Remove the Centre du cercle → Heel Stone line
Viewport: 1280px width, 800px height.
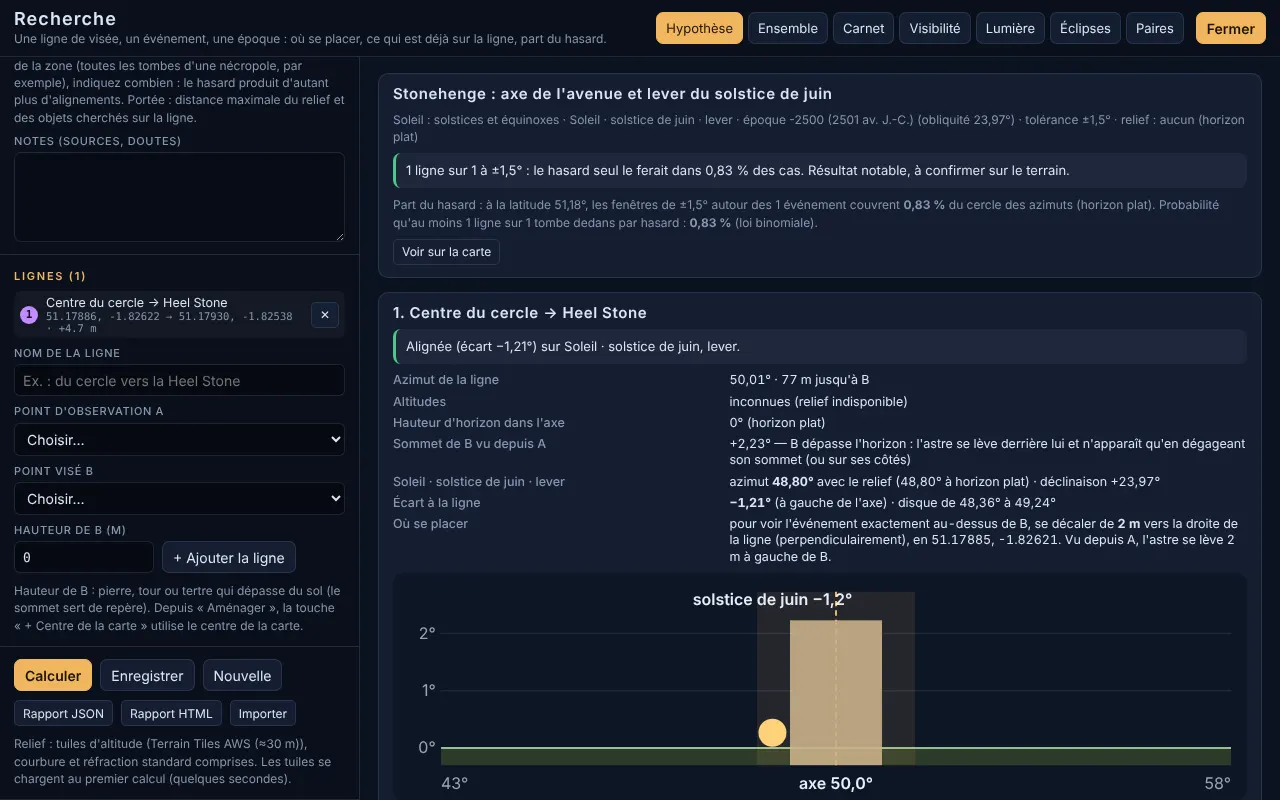[x=325, y=315]
